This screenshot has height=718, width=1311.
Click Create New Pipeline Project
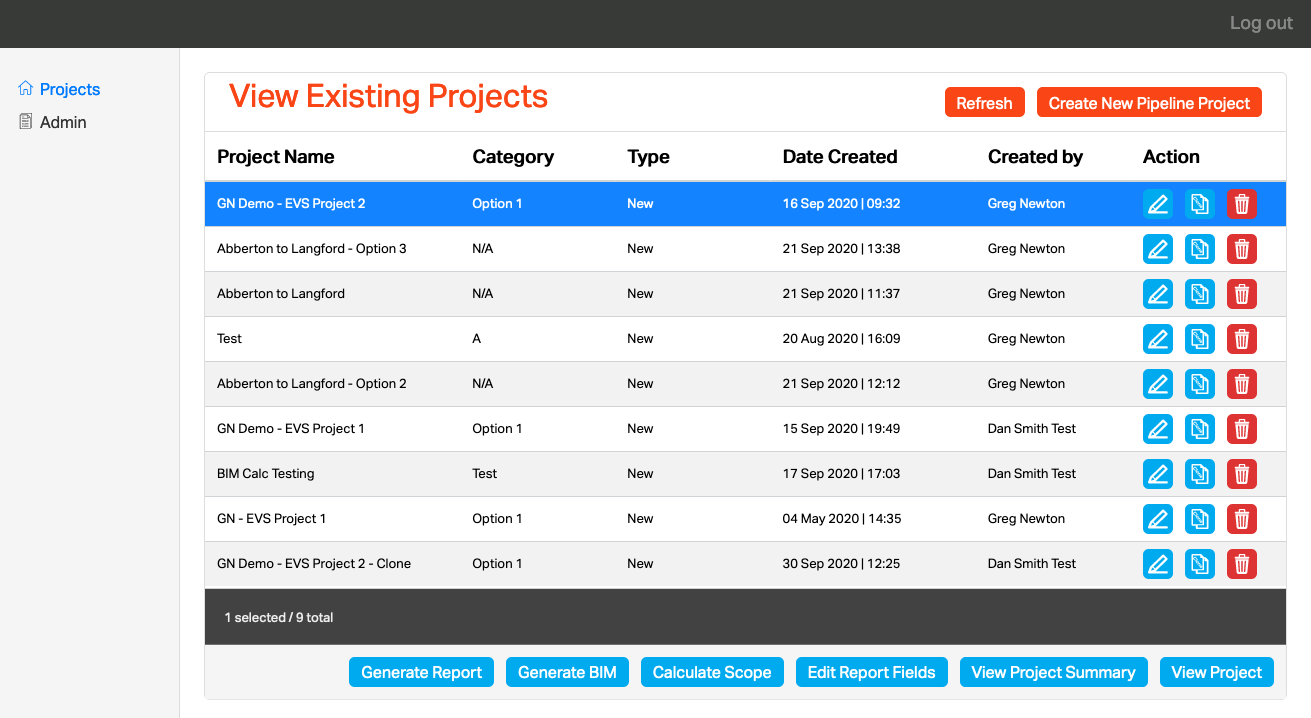coord(1149,103)
